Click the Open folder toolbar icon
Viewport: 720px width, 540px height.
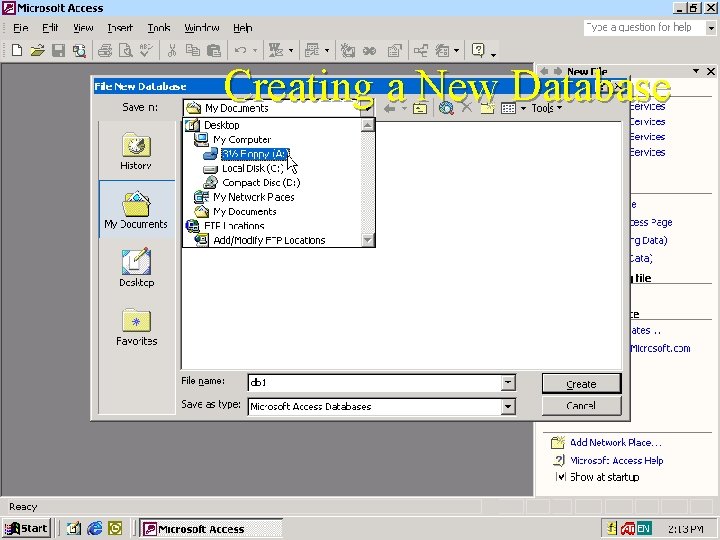(x=38, y=50)
